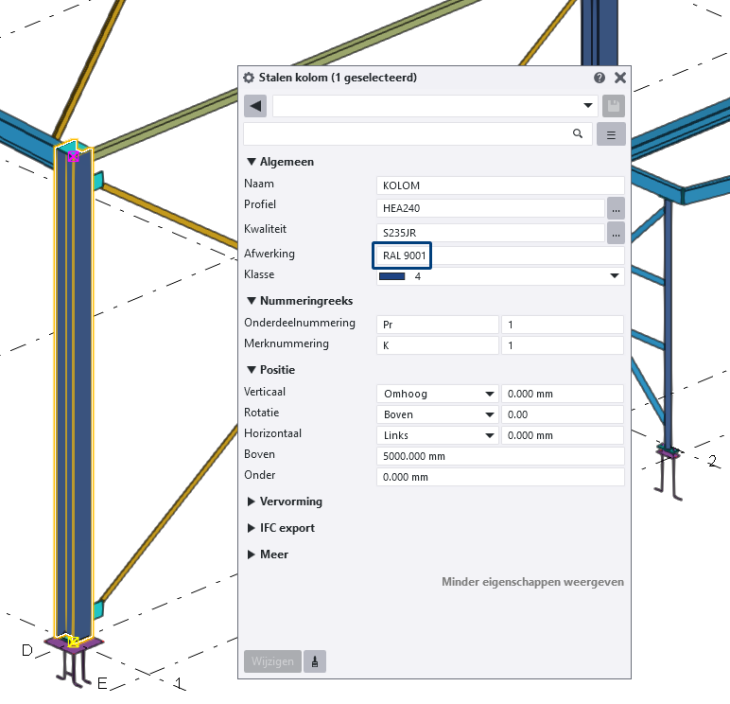
Task: Open the hamburger options menu
Action: tap(611, 135)
